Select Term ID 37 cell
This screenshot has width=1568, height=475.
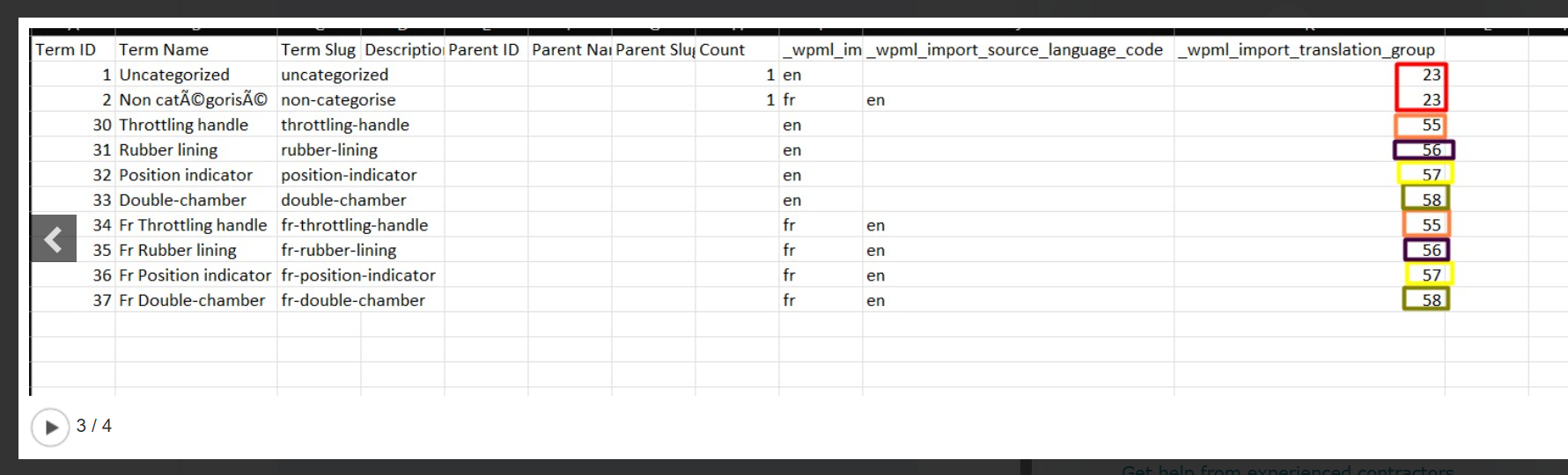tap(102, 300)
